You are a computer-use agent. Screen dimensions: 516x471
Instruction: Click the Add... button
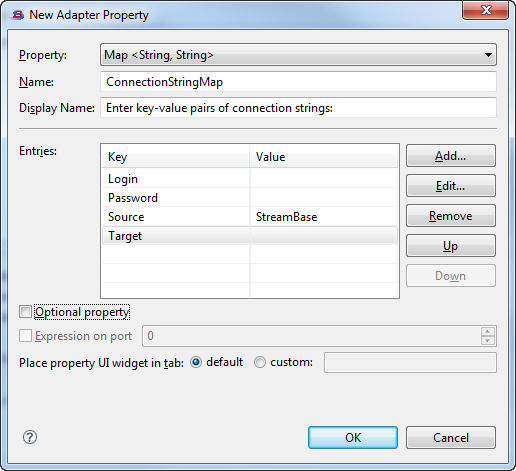(x=451, y=156)
